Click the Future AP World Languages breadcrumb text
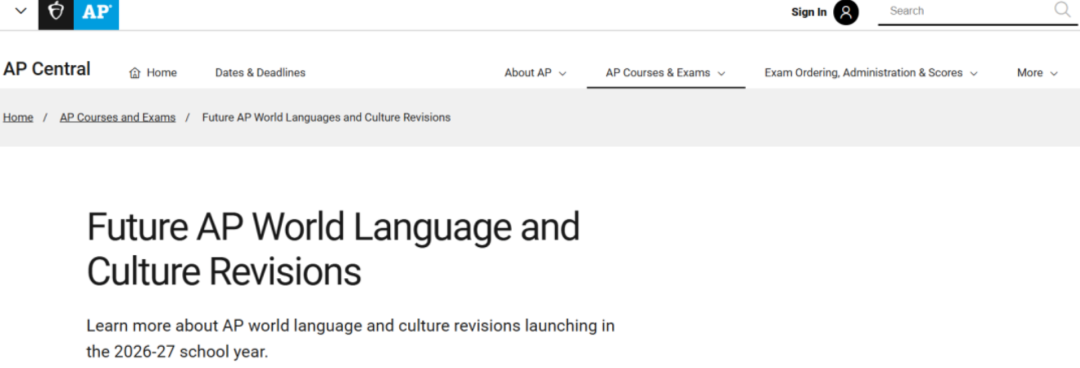This screenshot has height=368, width=1080. click(326, 117)
